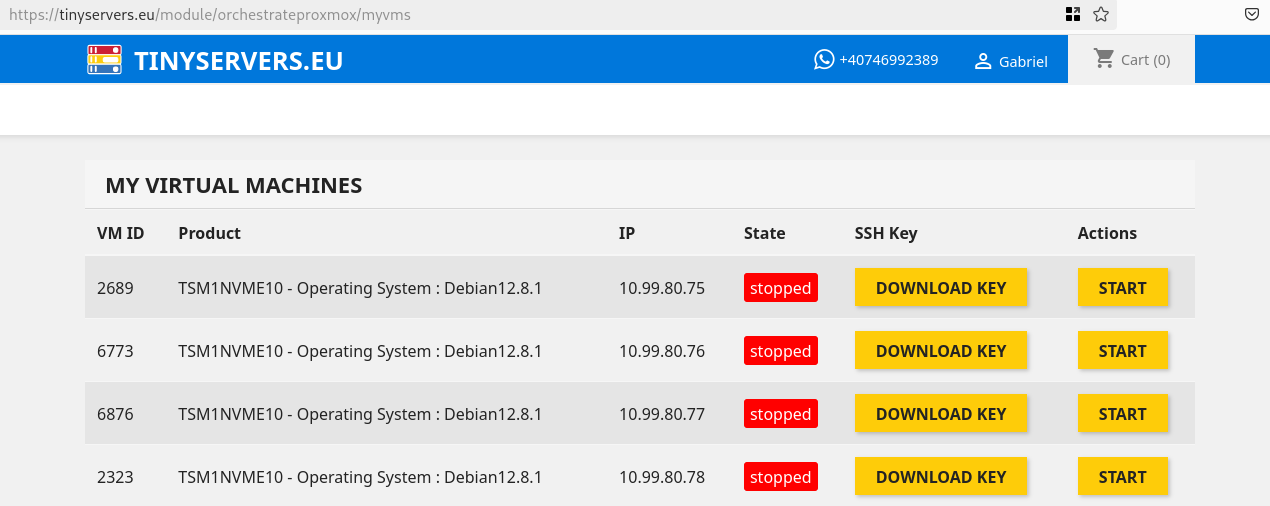Click the TINYSERVERS.EU site title

coord(239,61)
